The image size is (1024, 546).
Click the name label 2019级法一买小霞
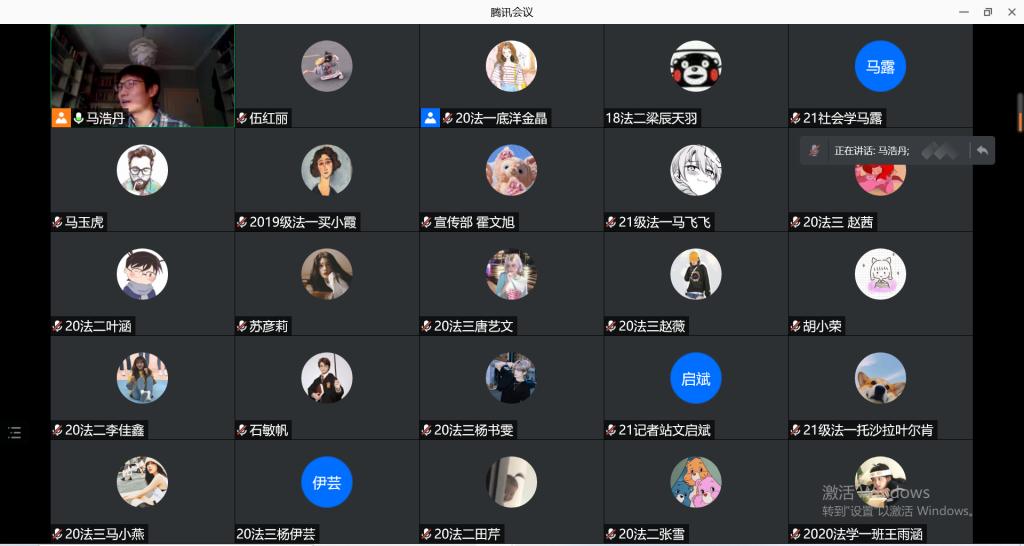click(303, 222)
